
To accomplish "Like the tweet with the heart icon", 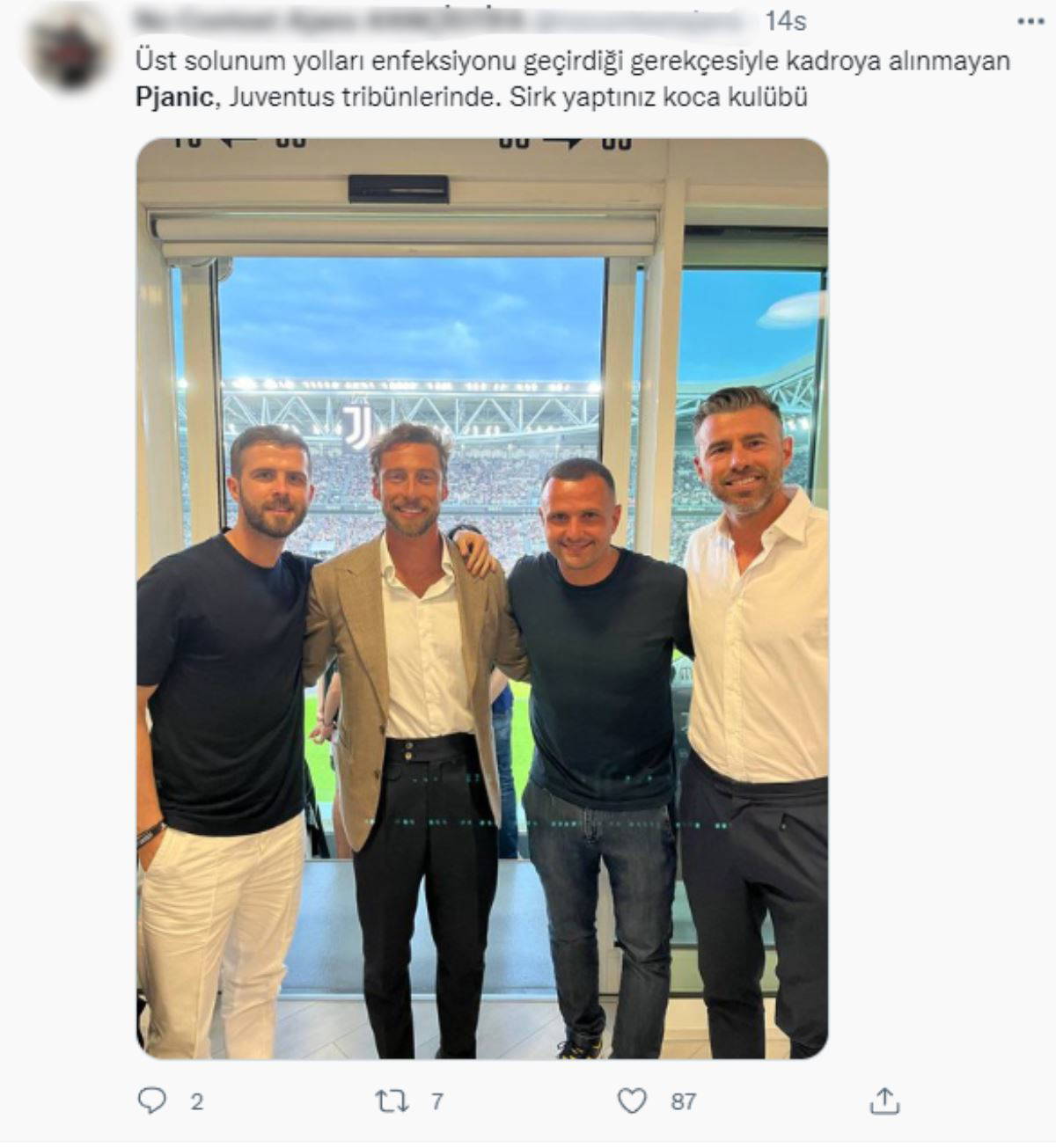I will (x=632, y=1100).
